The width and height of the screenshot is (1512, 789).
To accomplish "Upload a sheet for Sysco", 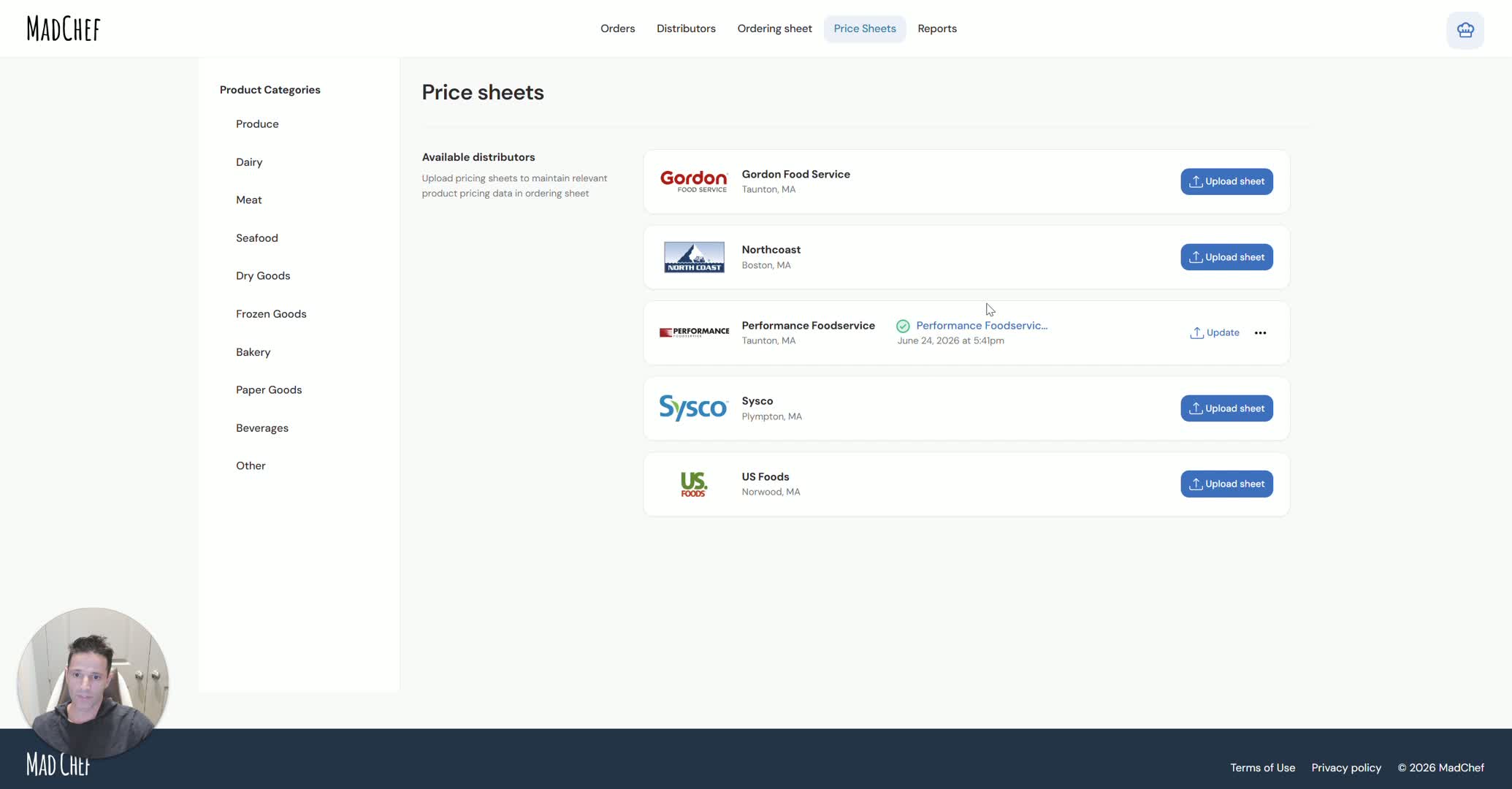I will [x=1226, y=408].
